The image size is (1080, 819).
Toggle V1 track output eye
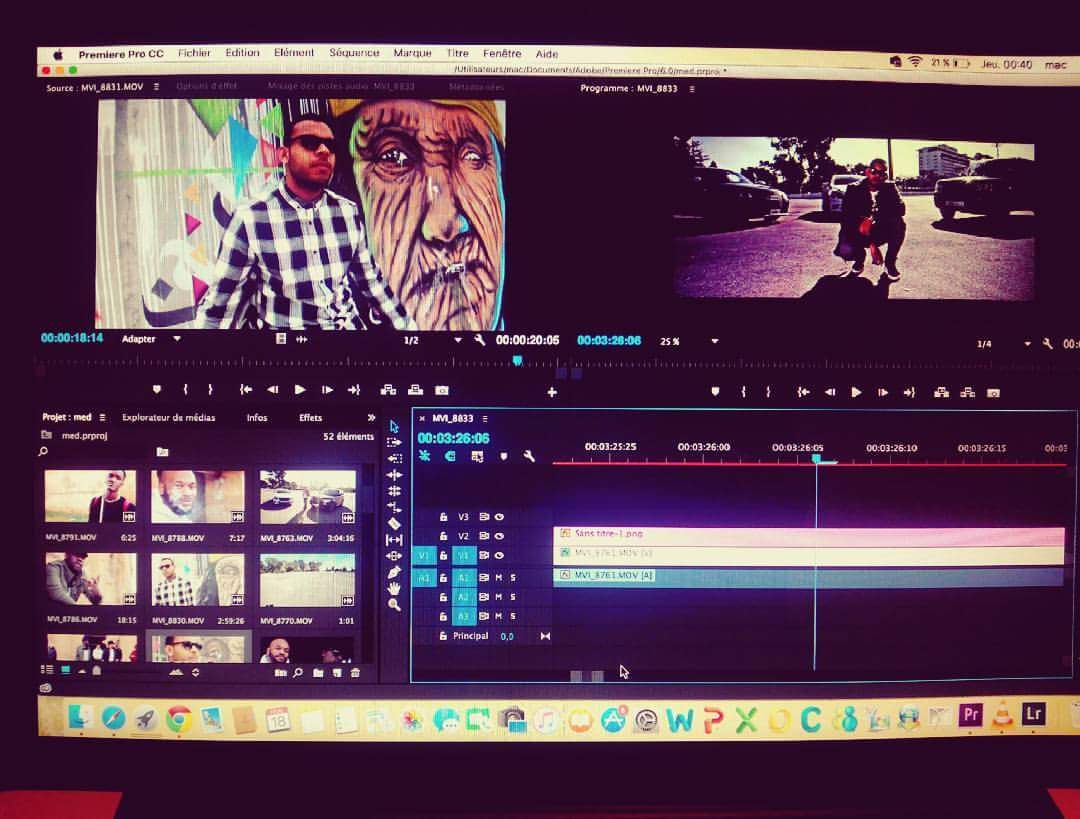(x=499, y=555)
